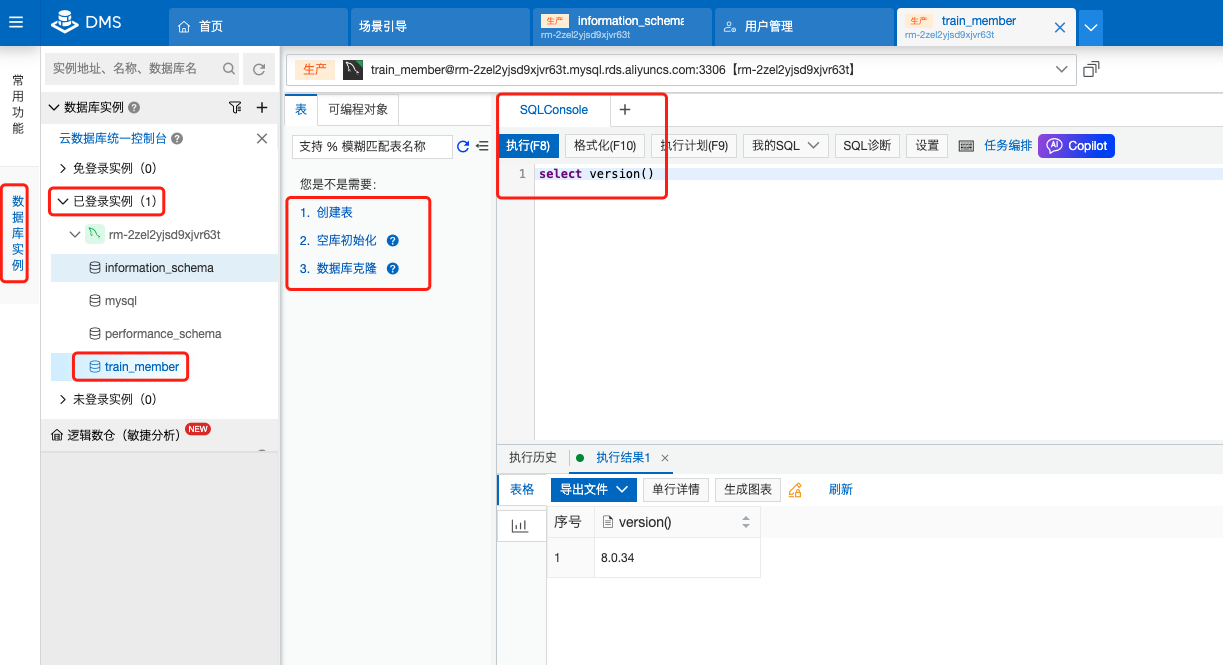Click the 数据库克隆 suggestion link

[x=346, y=269]
